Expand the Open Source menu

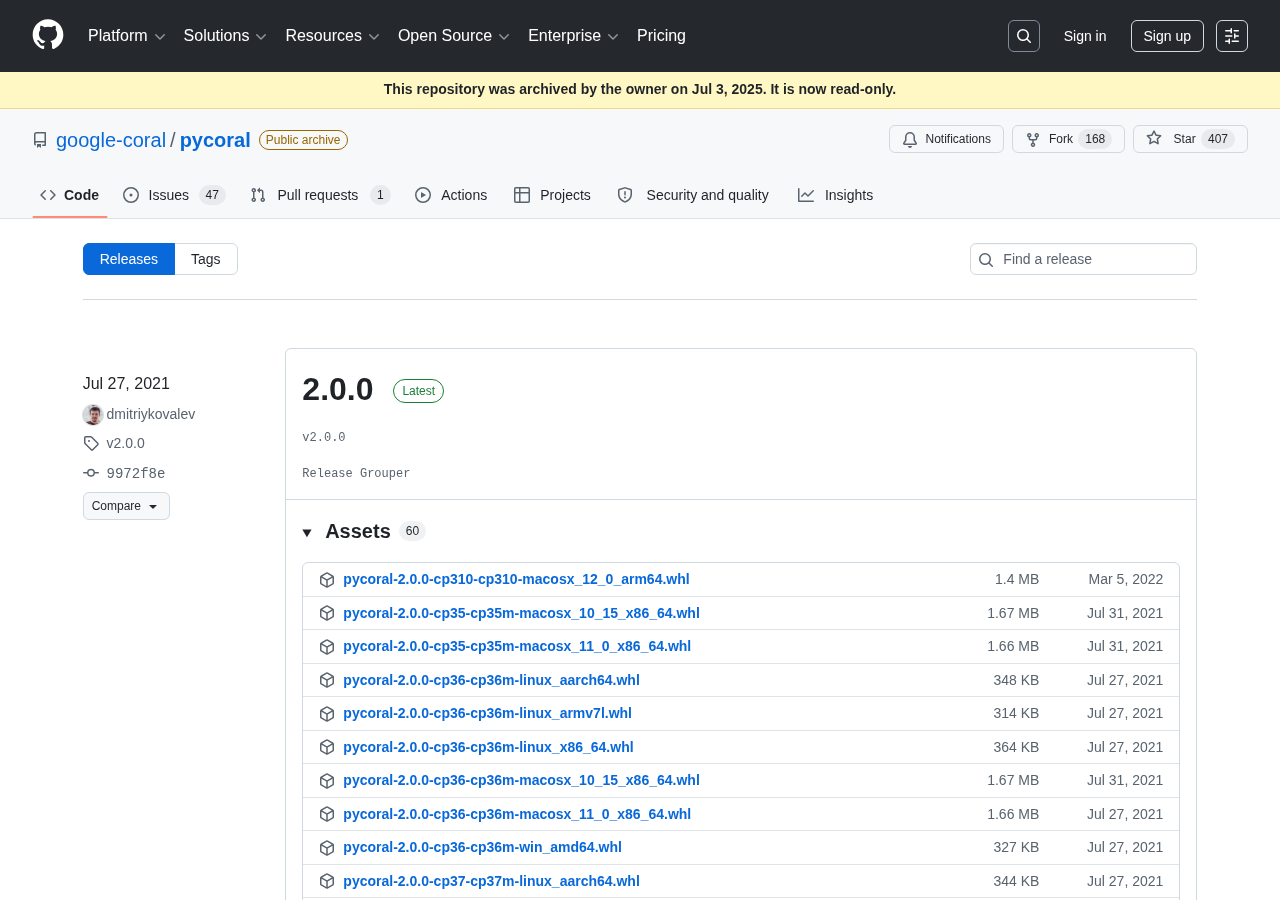pos(454,36)
